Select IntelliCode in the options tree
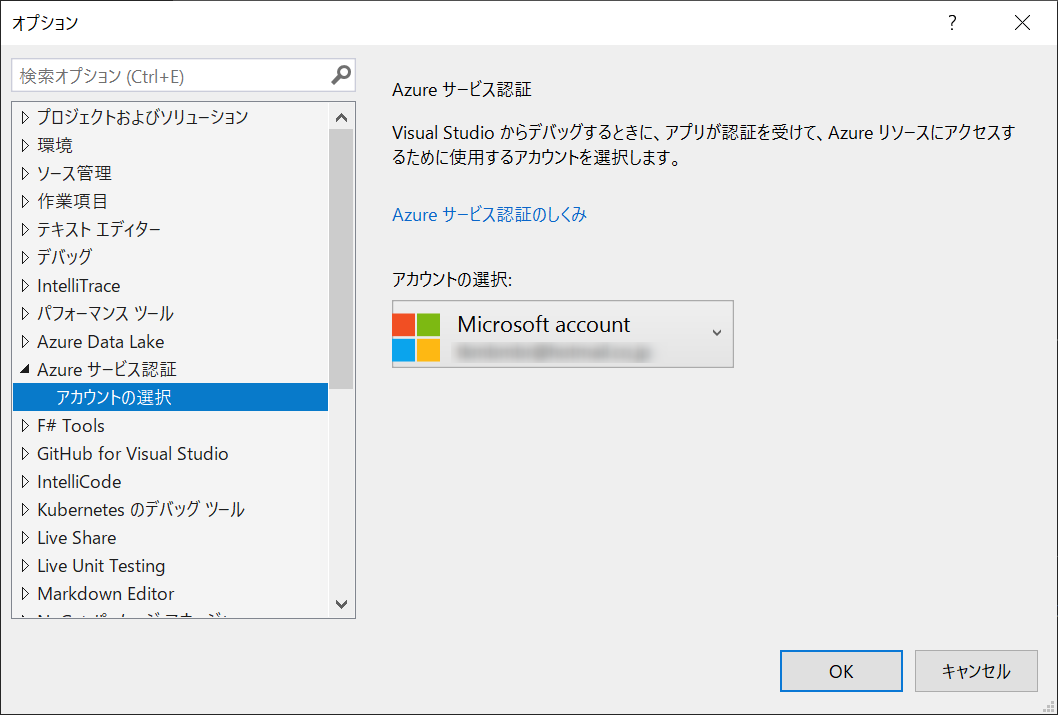 point(79,482)
